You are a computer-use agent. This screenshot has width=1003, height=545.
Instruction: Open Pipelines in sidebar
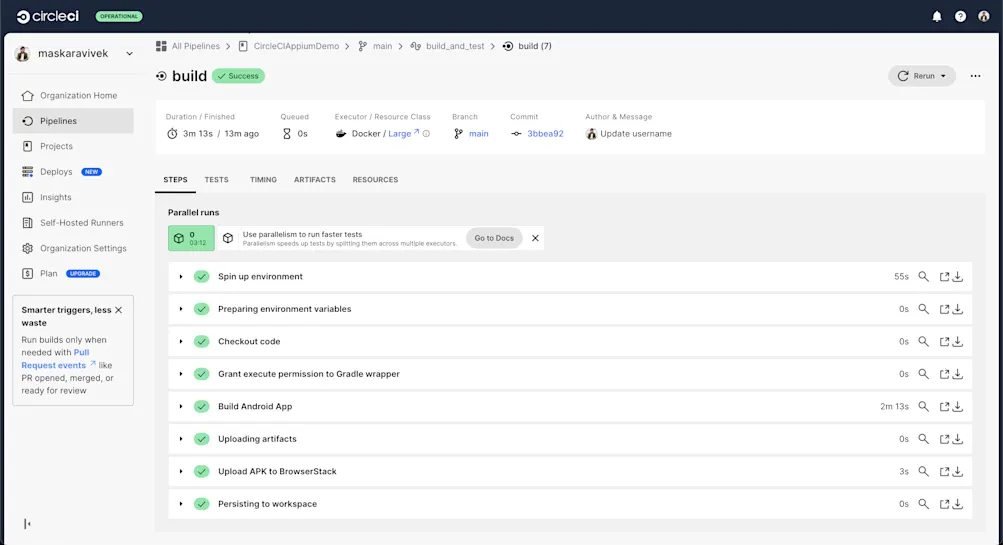(x=73, y=121)
